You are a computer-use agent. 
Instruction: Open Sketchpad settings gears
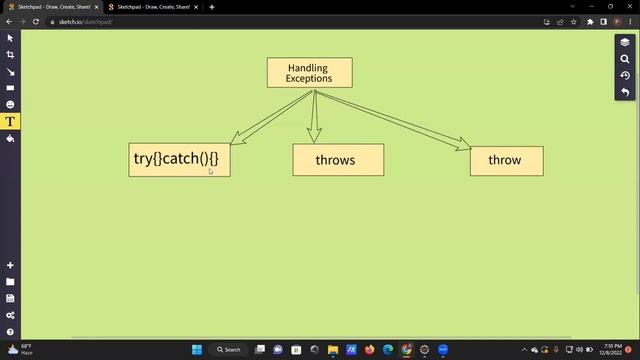coord(10,315)
